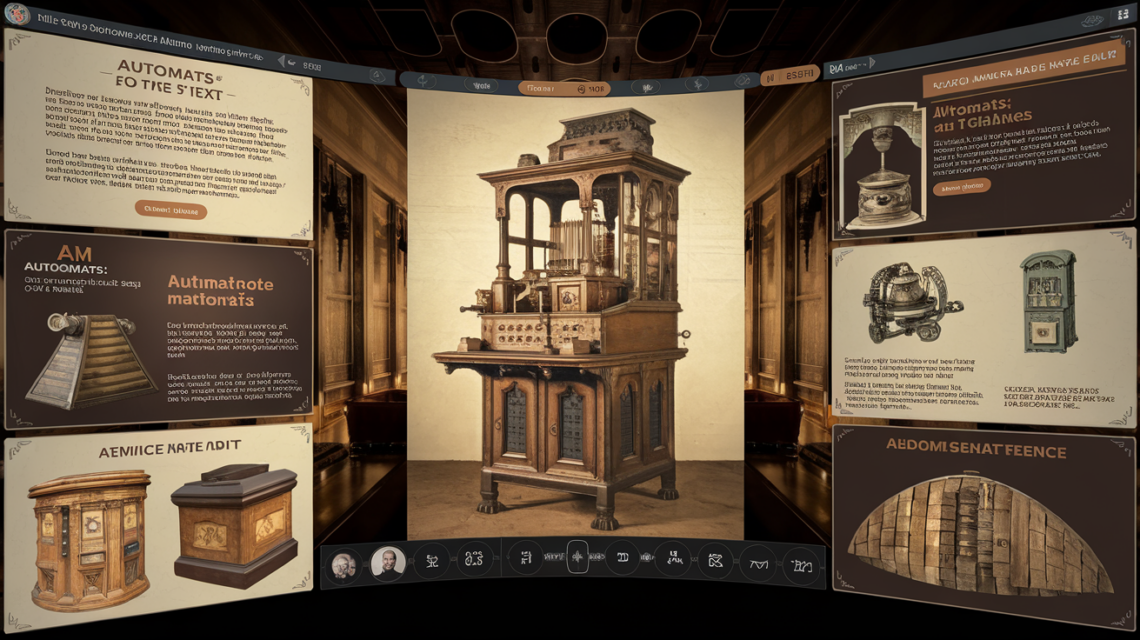Image resolution: width=1140 pixels, height=640 pixels.
Task: Click the wooden dome image in bottom-right panel
Action: (x=979, y=535)
